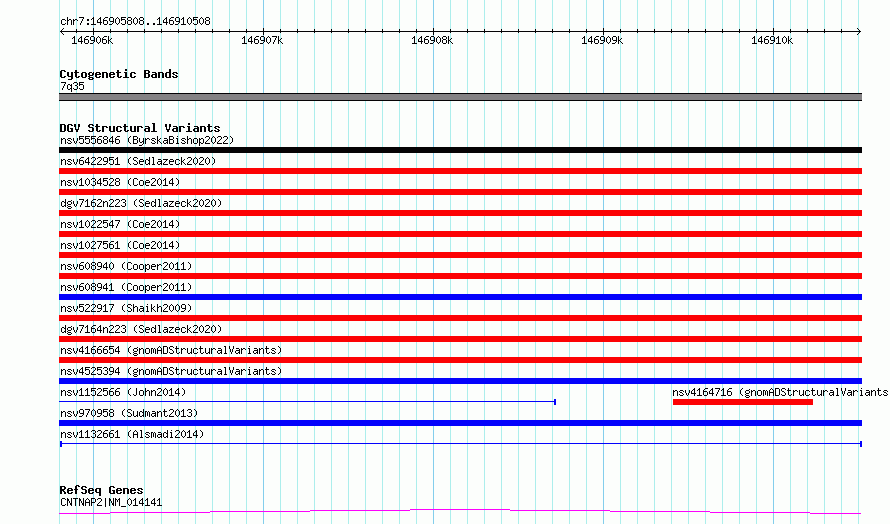Viewport: 890px width, 524px height.
Task: Click the 146910k ruler tick label
Action: 772,40
